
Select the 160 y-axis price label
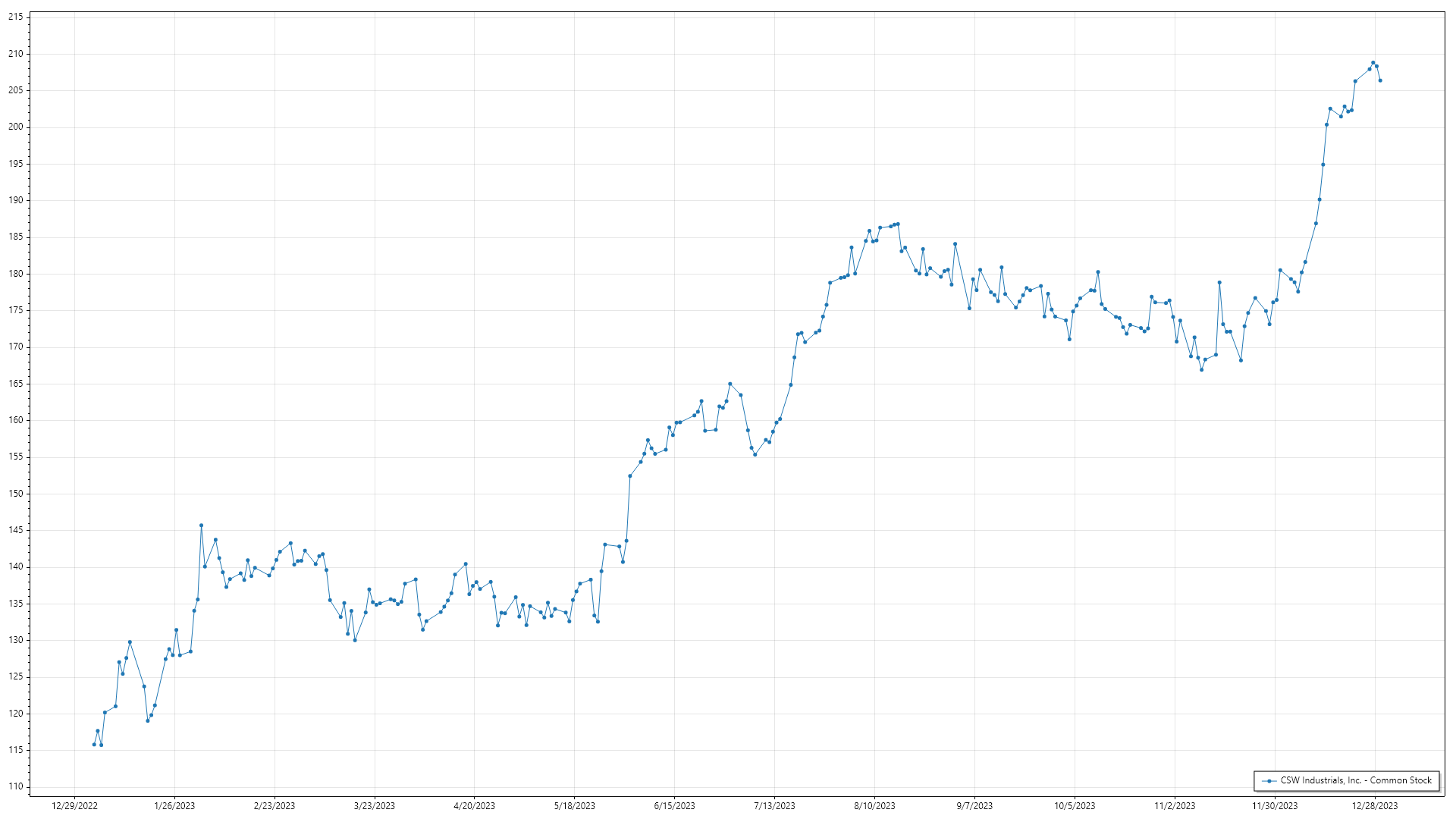tap(16, 420)
